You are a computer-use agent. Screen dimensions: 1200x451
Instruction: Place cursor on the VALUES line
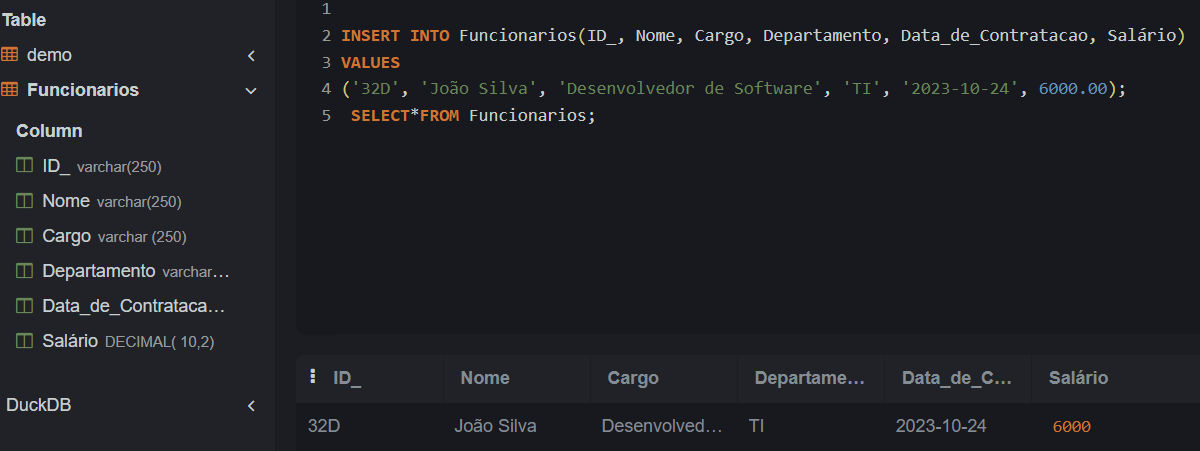(x=370, y=62)
